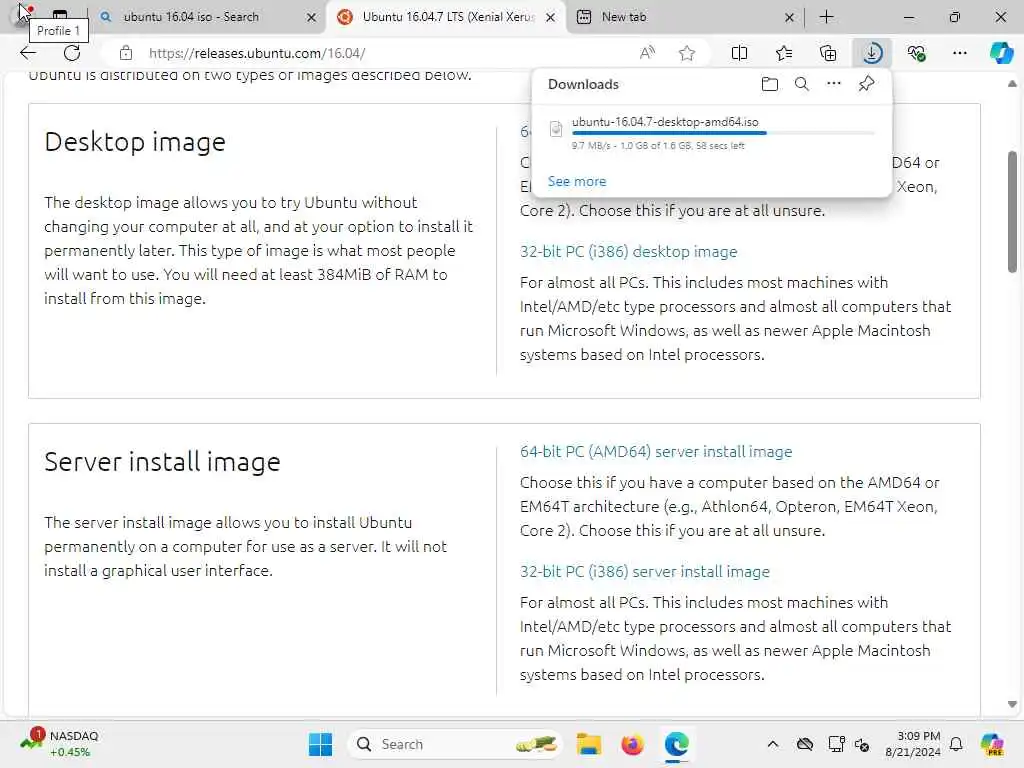This screenshot has height=768, width=1024.
Task: Open the Read aloud icon in address bar
Action: (x=647, y=53)
